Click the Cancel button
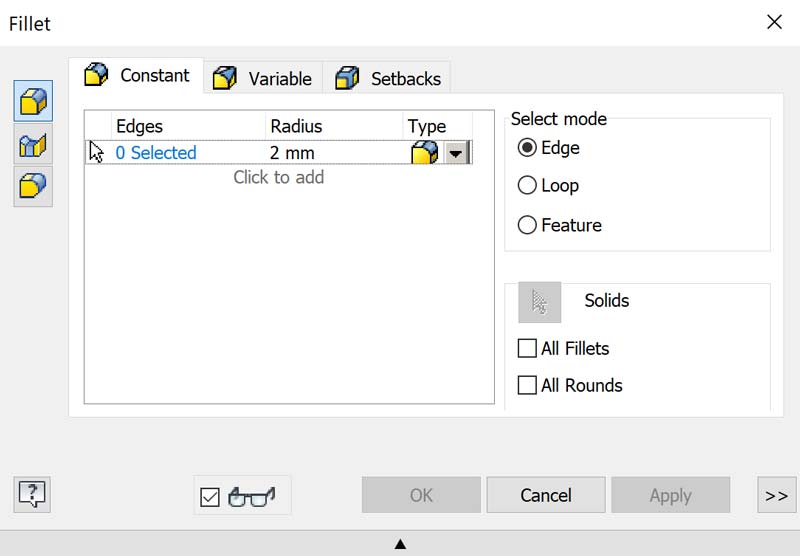800x556 pixels. pos(546,495)
